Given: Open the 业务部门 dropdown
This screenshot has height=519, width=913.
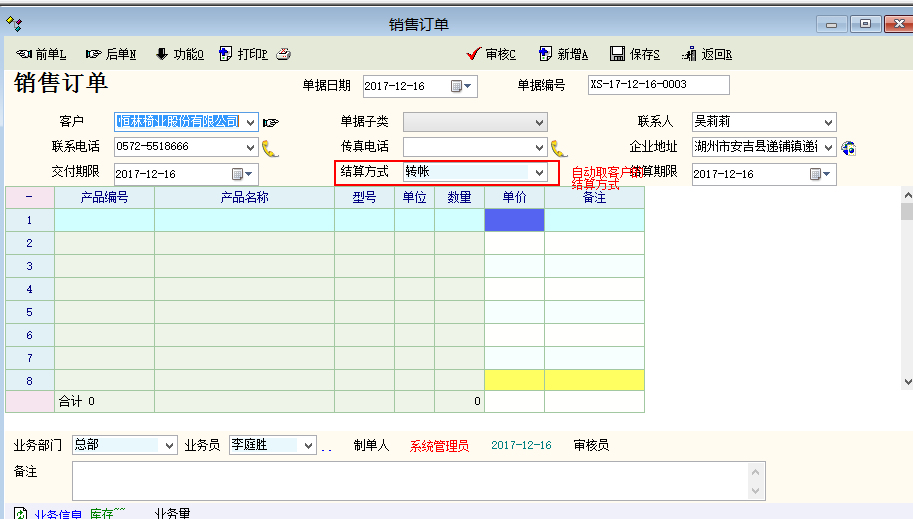Looking at the screenshot, I should (x=168, y=445).
